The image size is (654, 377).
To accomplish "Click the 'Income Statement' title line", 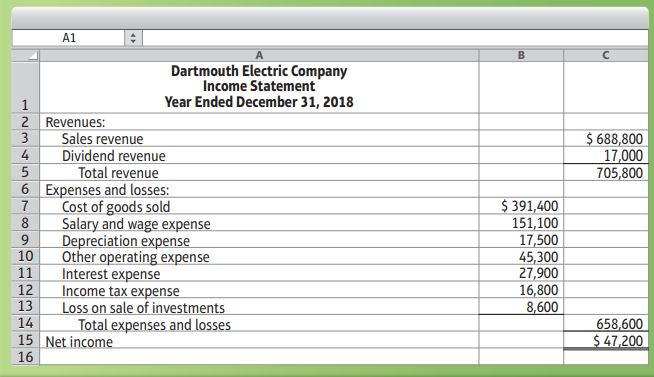I will click(x=259, y=86).
